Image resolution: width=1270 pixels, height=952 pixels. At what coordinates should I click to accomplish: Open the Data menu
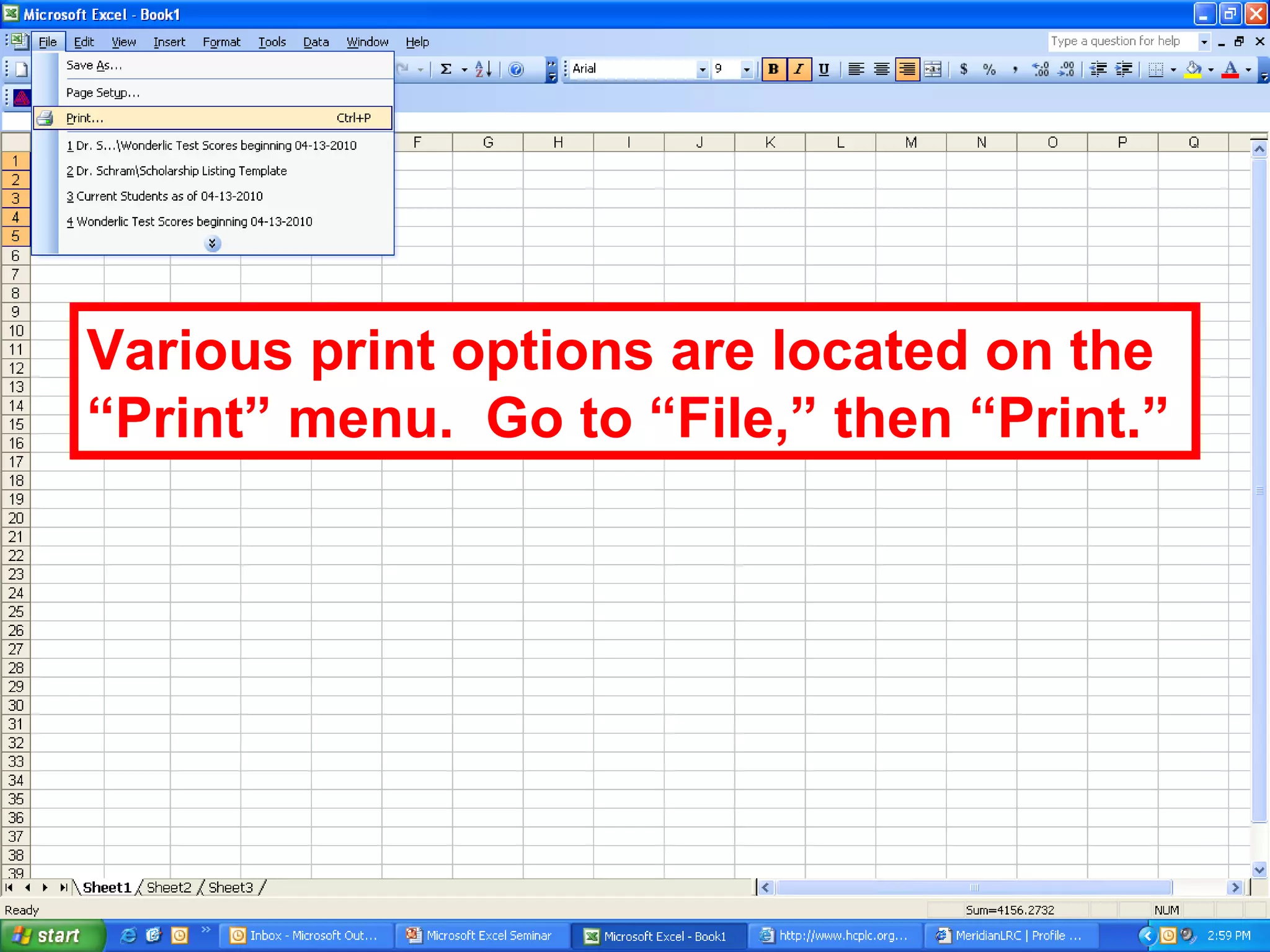click(316, 42)
